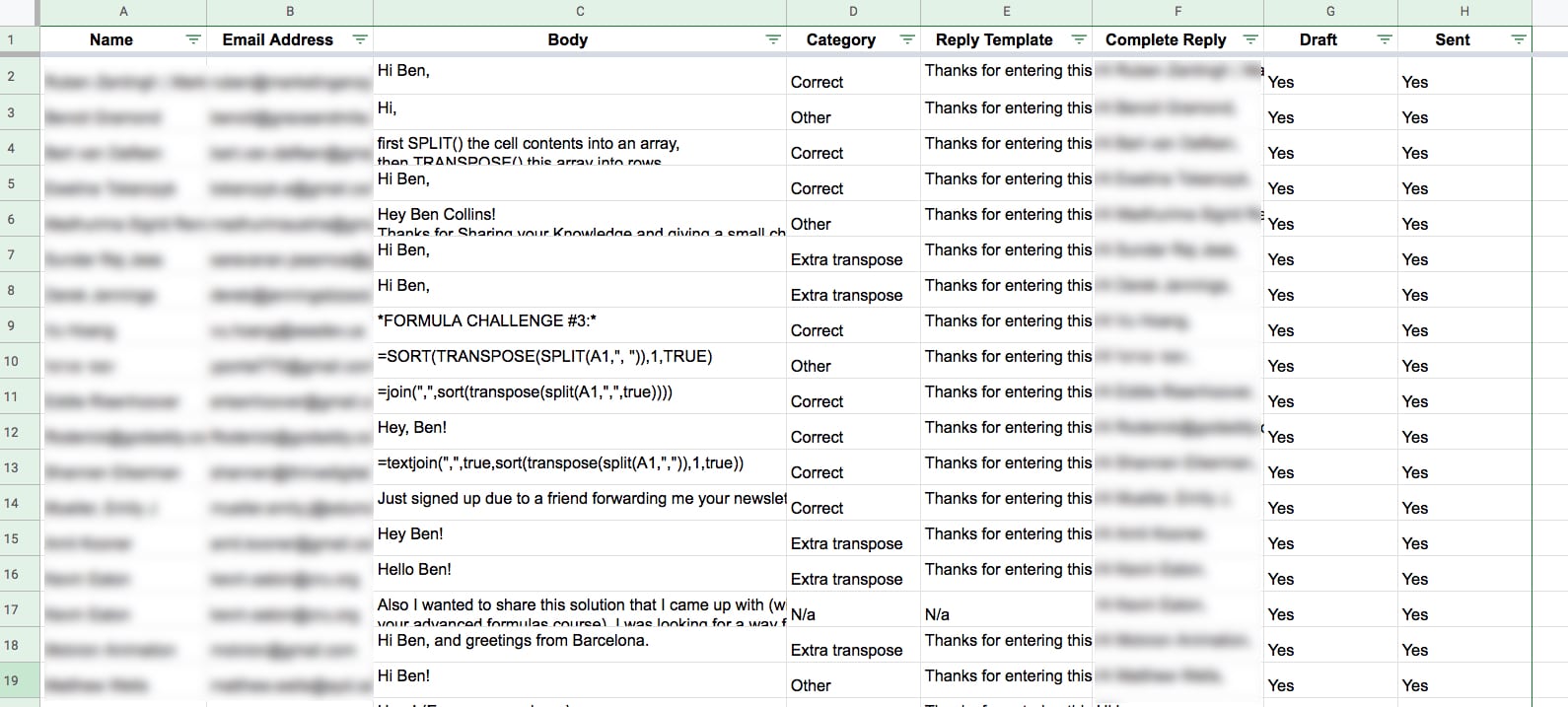1568x707 pixels.
Task: Click 'Other' category in row 10
Action: 853,361
